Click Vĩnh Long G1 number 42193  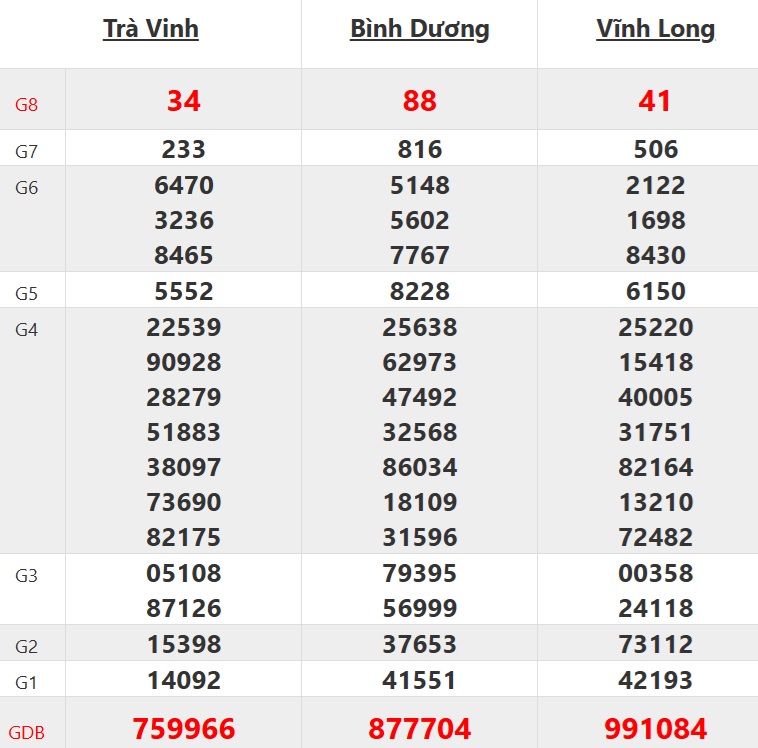(x=655, y=681)
